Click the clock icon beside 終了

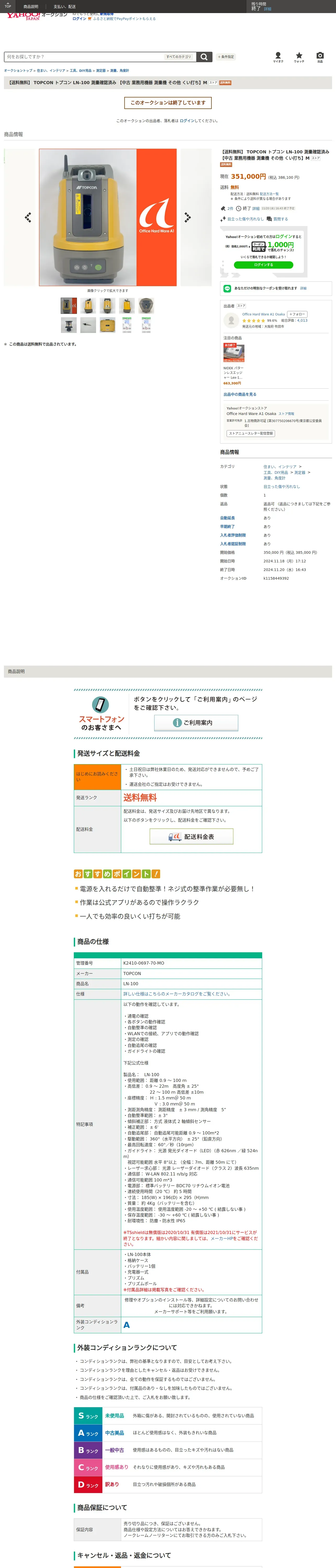point(239,208)
